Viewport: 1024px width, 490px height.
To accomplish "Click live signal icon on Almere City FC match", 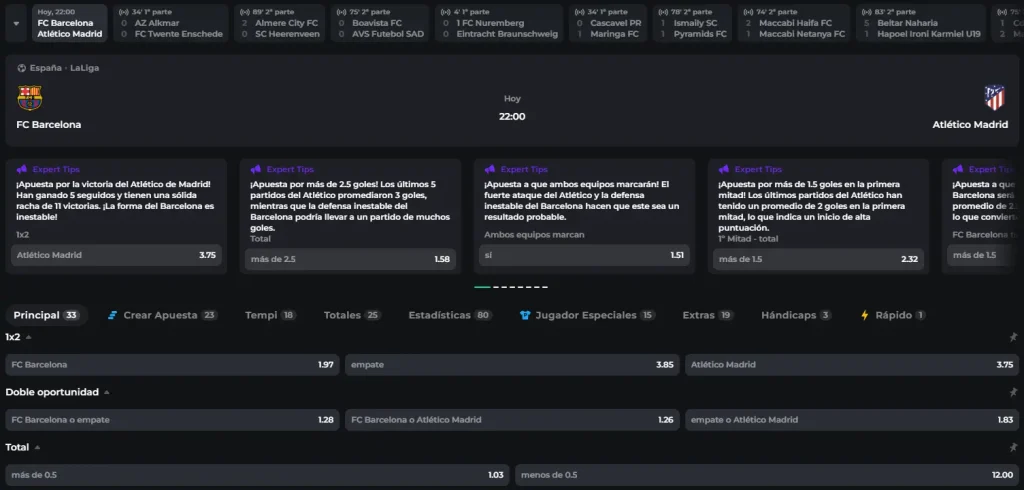I will click(x=245, y=12).
